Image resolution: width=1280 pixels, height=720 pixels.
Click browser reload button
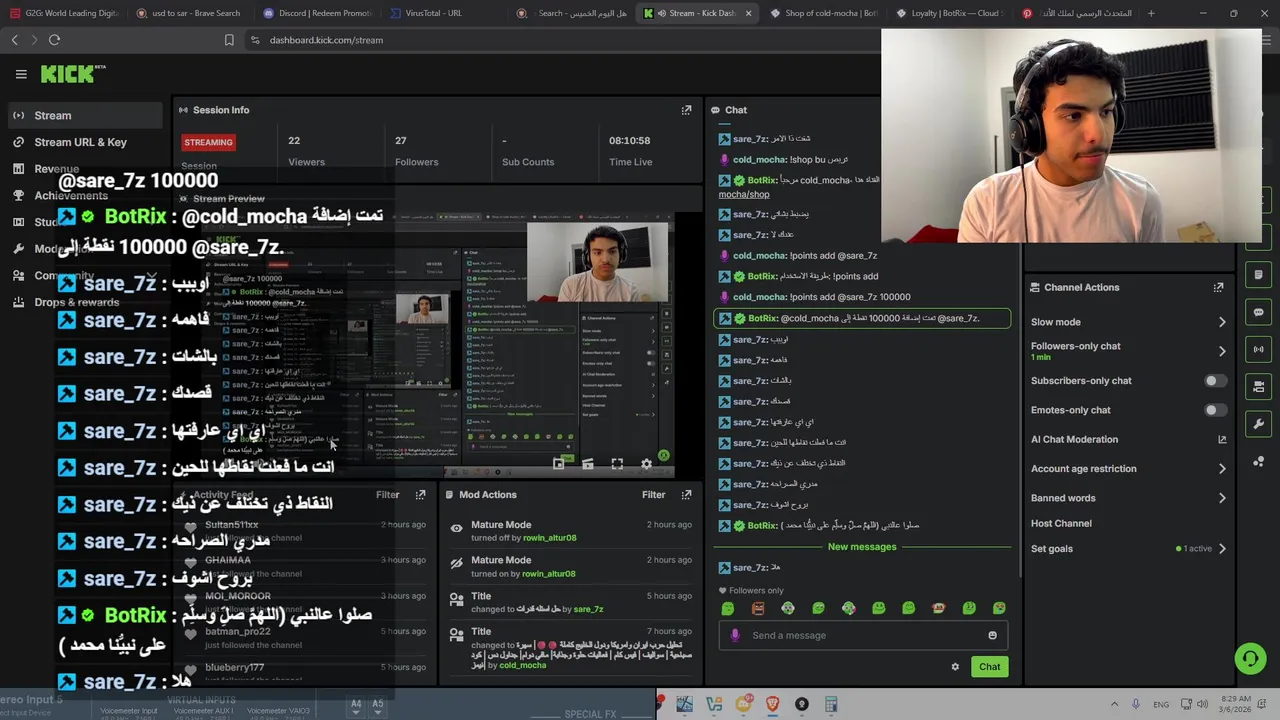pos(54,40)
